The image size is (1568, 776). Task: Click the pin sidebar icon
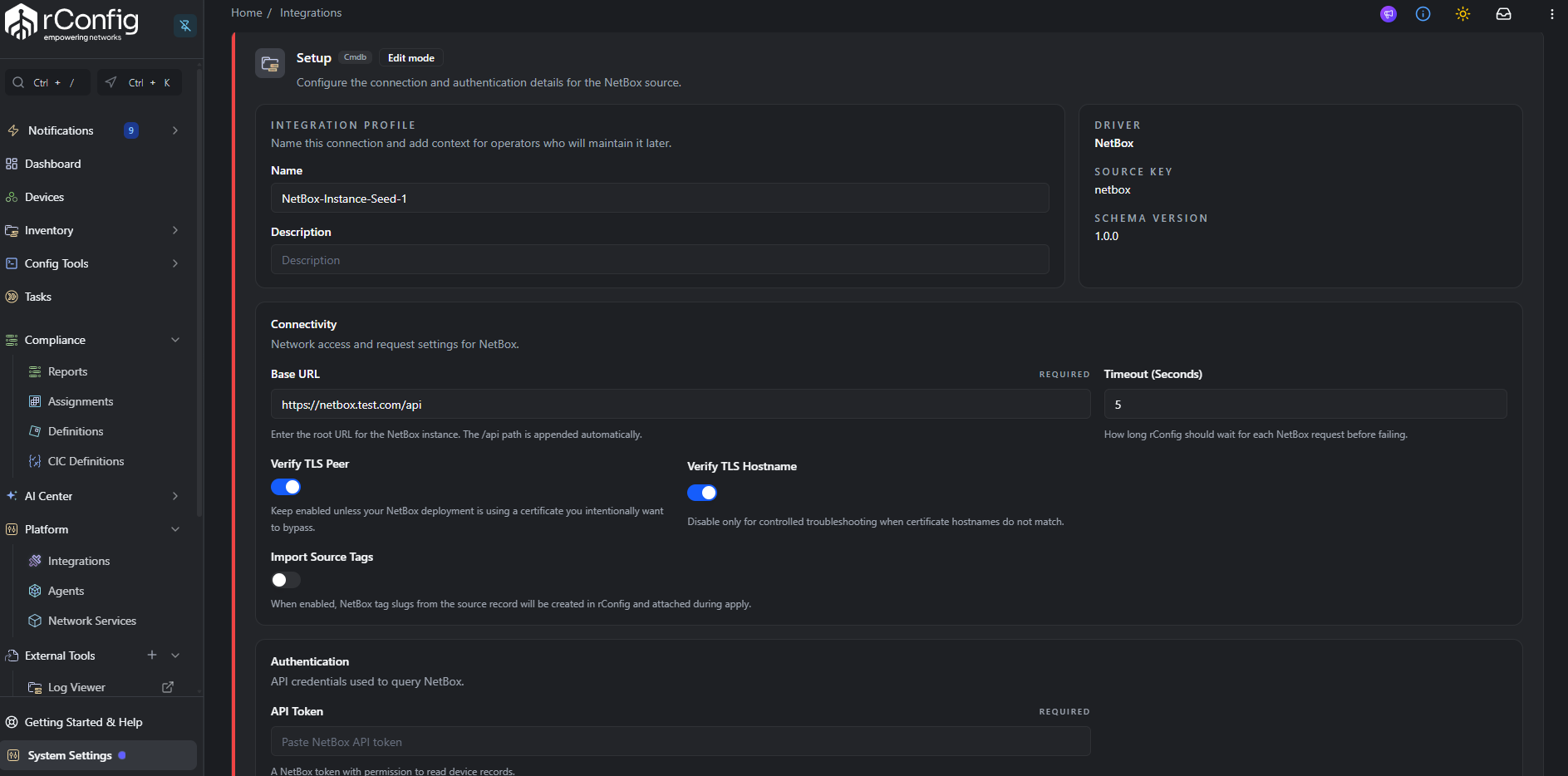(185, 26)
